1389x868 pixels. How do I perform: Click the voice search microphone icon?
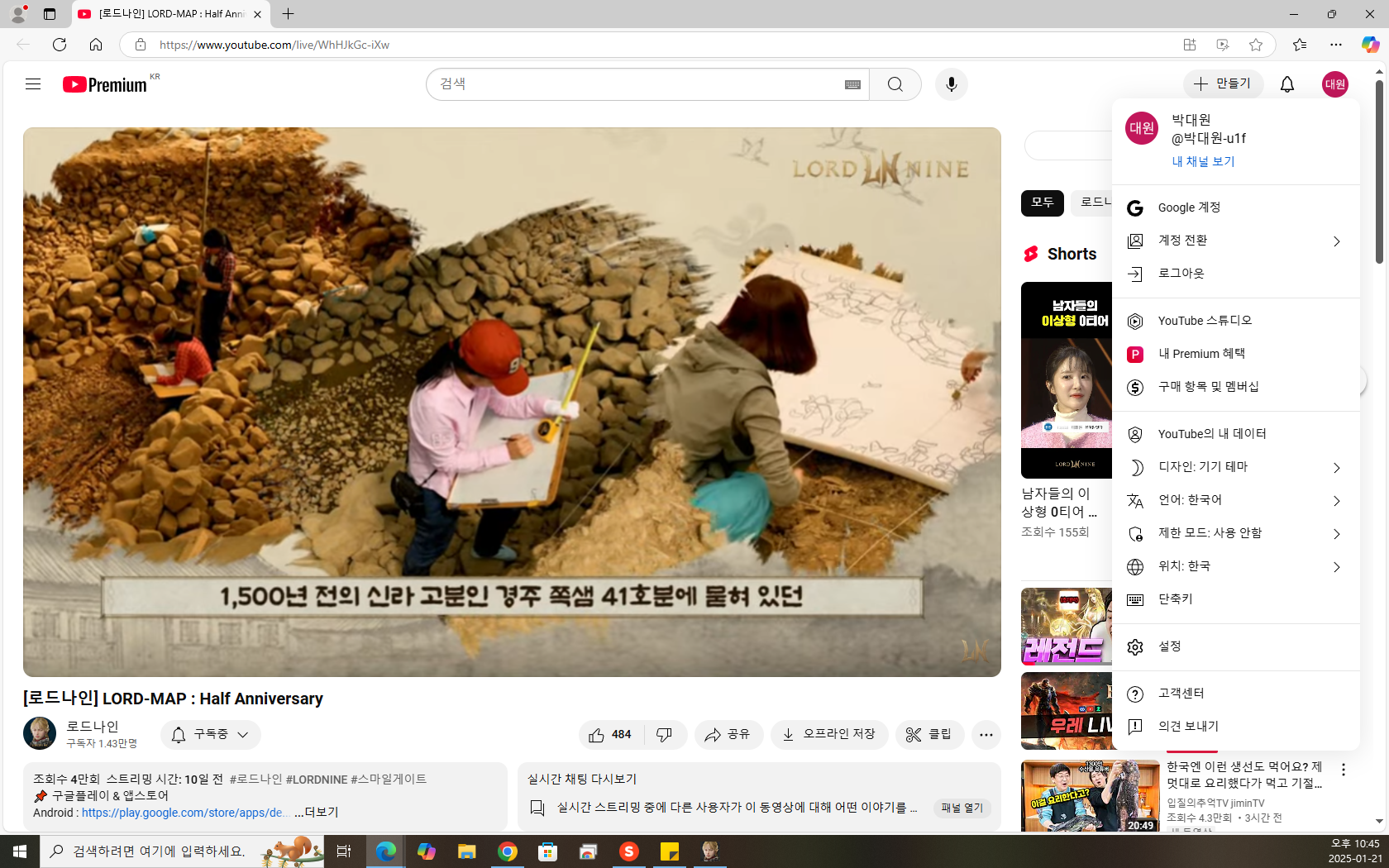coord(951,84)
